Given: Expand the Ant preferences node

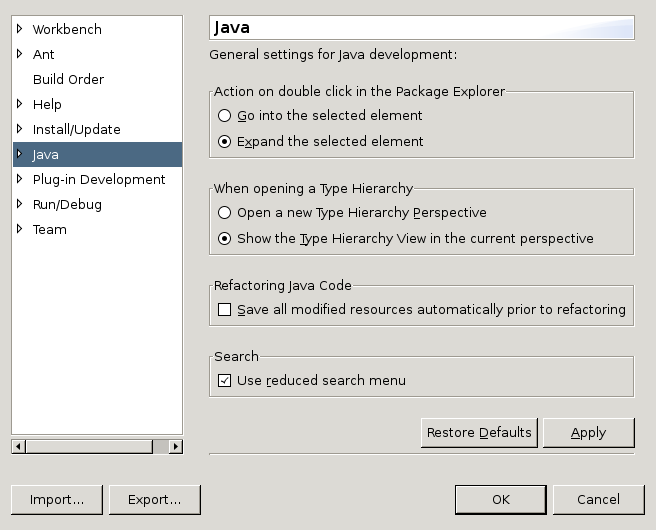Looking at the screenshot, I should 19,54.
